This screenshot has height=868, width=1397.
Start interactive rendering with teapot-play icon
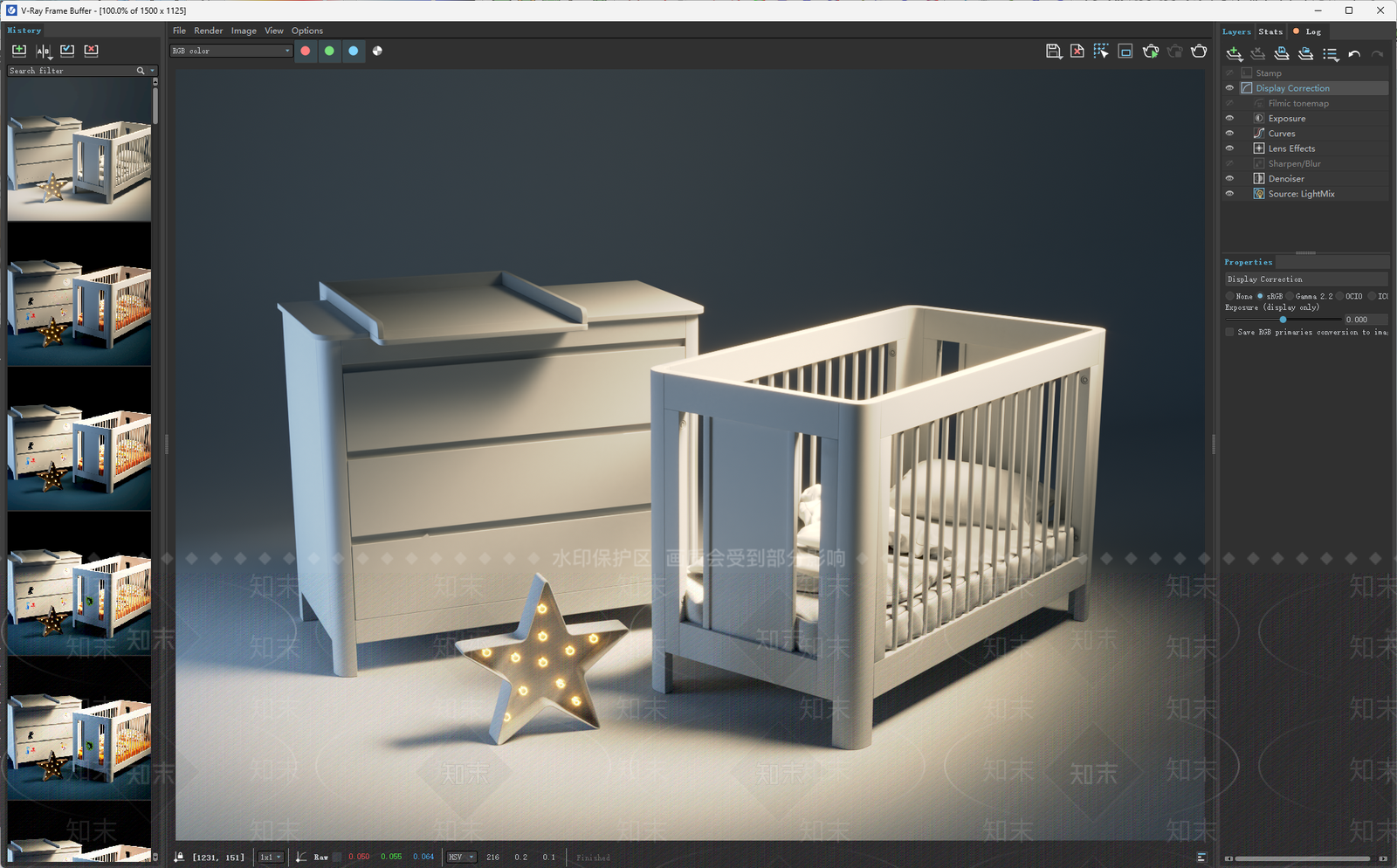point(1151,52)
